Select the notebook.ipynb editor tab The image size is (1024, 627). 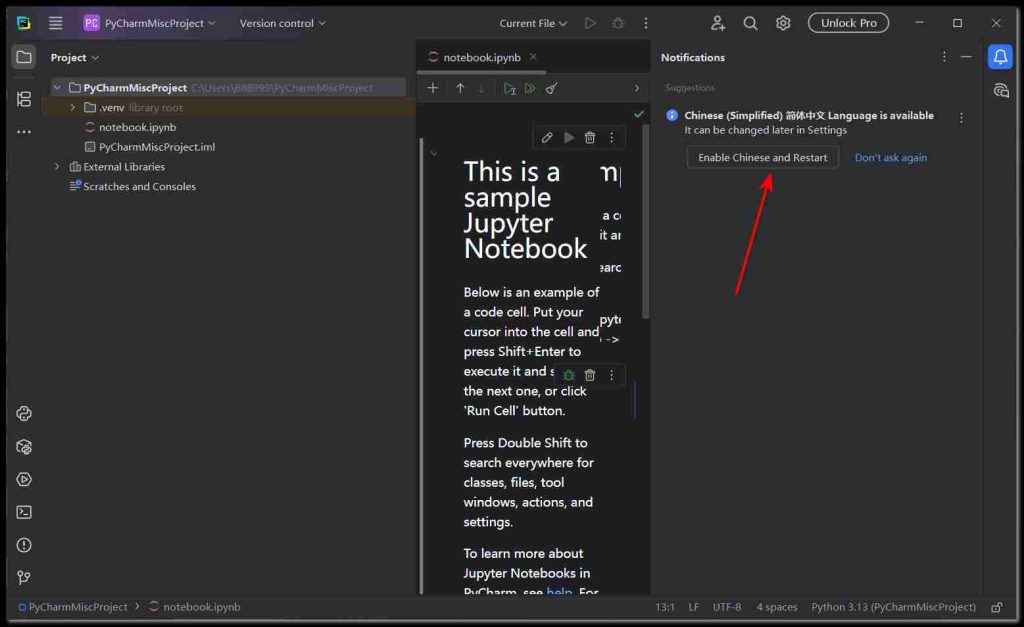[474, 58]
